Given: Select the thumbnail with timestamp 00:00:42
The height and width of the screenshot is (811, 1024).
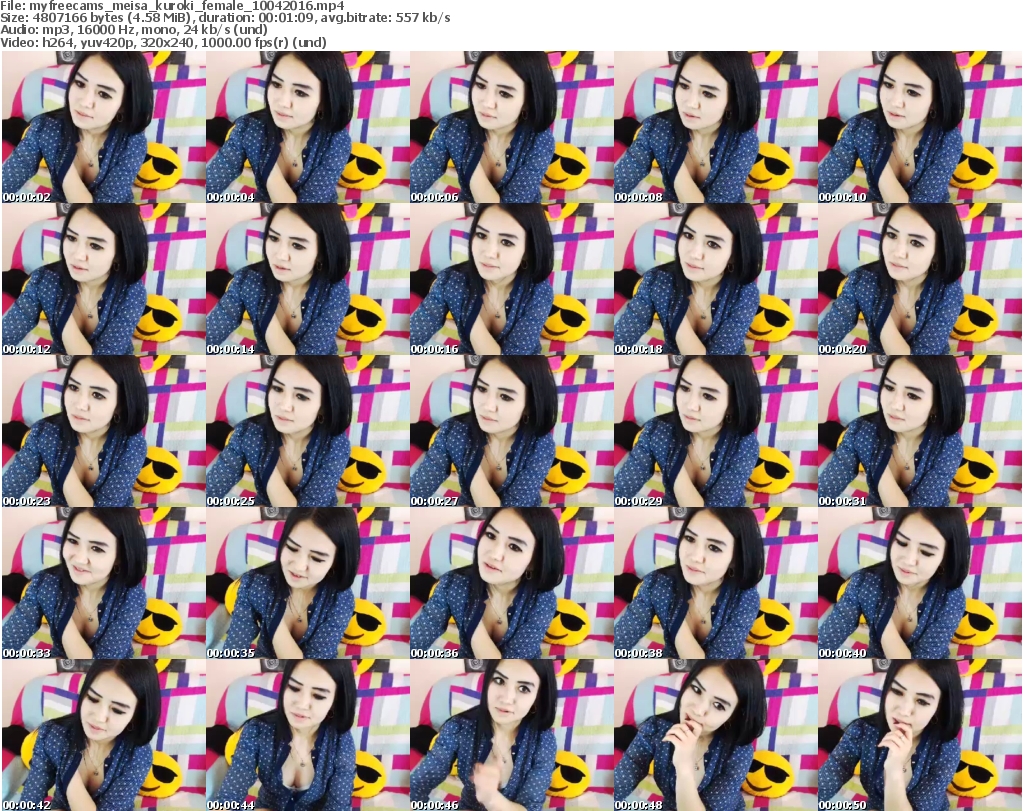Looking at the screenshot, I should point(104,735).
